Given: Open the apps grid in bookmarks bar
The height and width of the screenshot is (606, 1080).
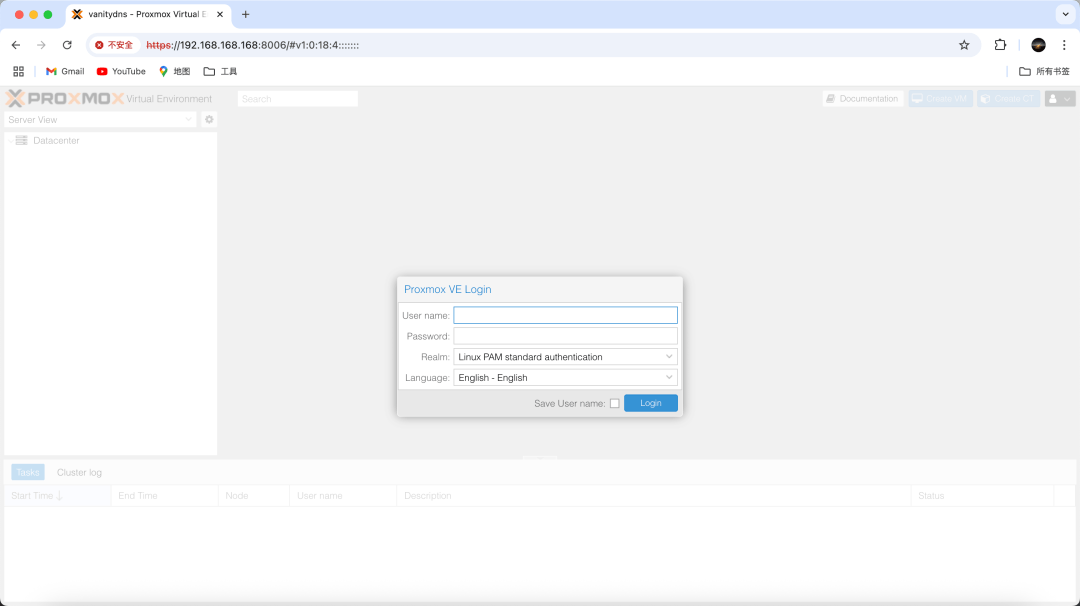Looking at the screenshot, I should (19, 71).
